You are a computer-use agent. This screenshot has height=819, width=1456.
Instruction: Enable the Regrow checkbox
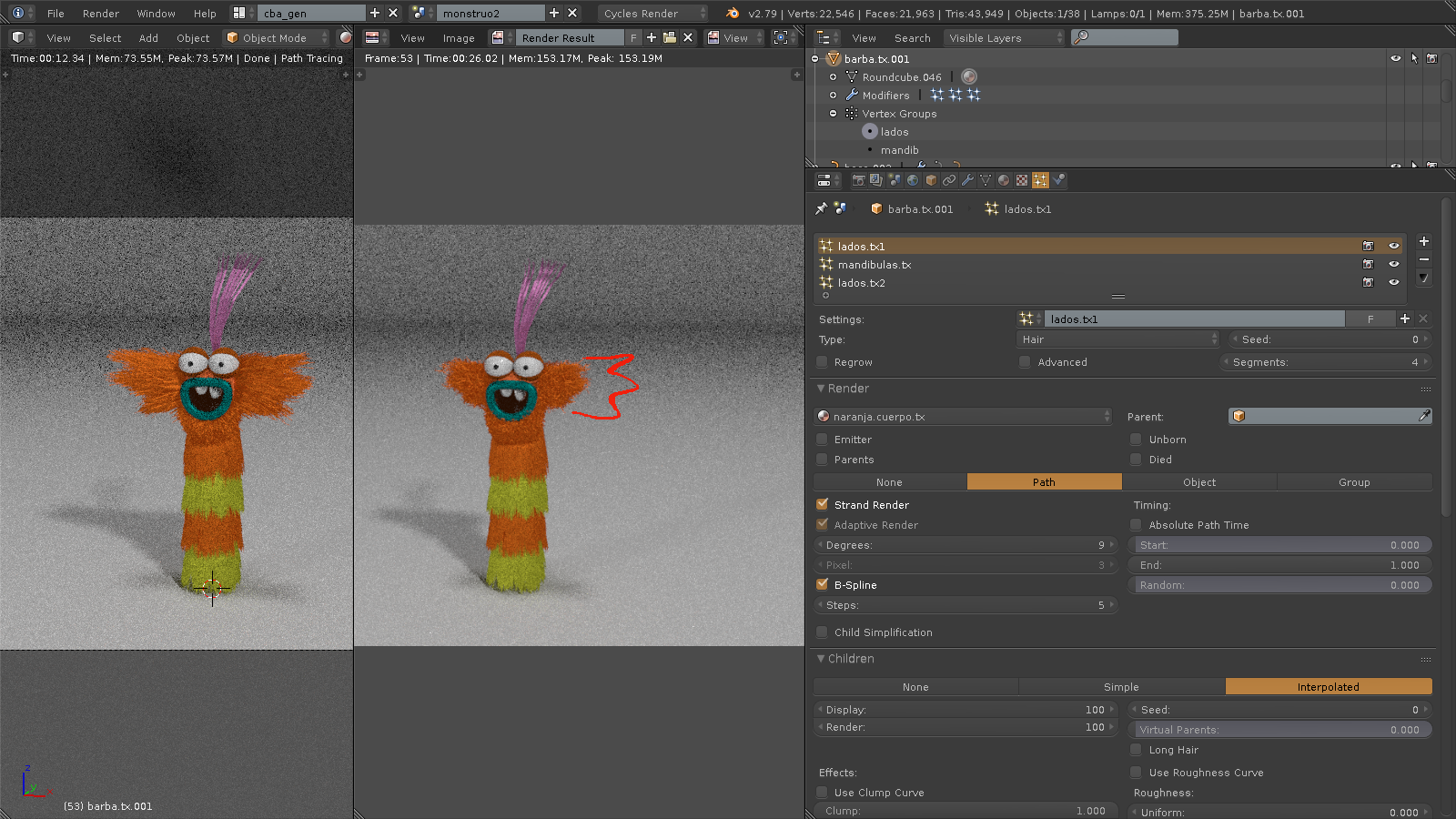tap(823, 362)
